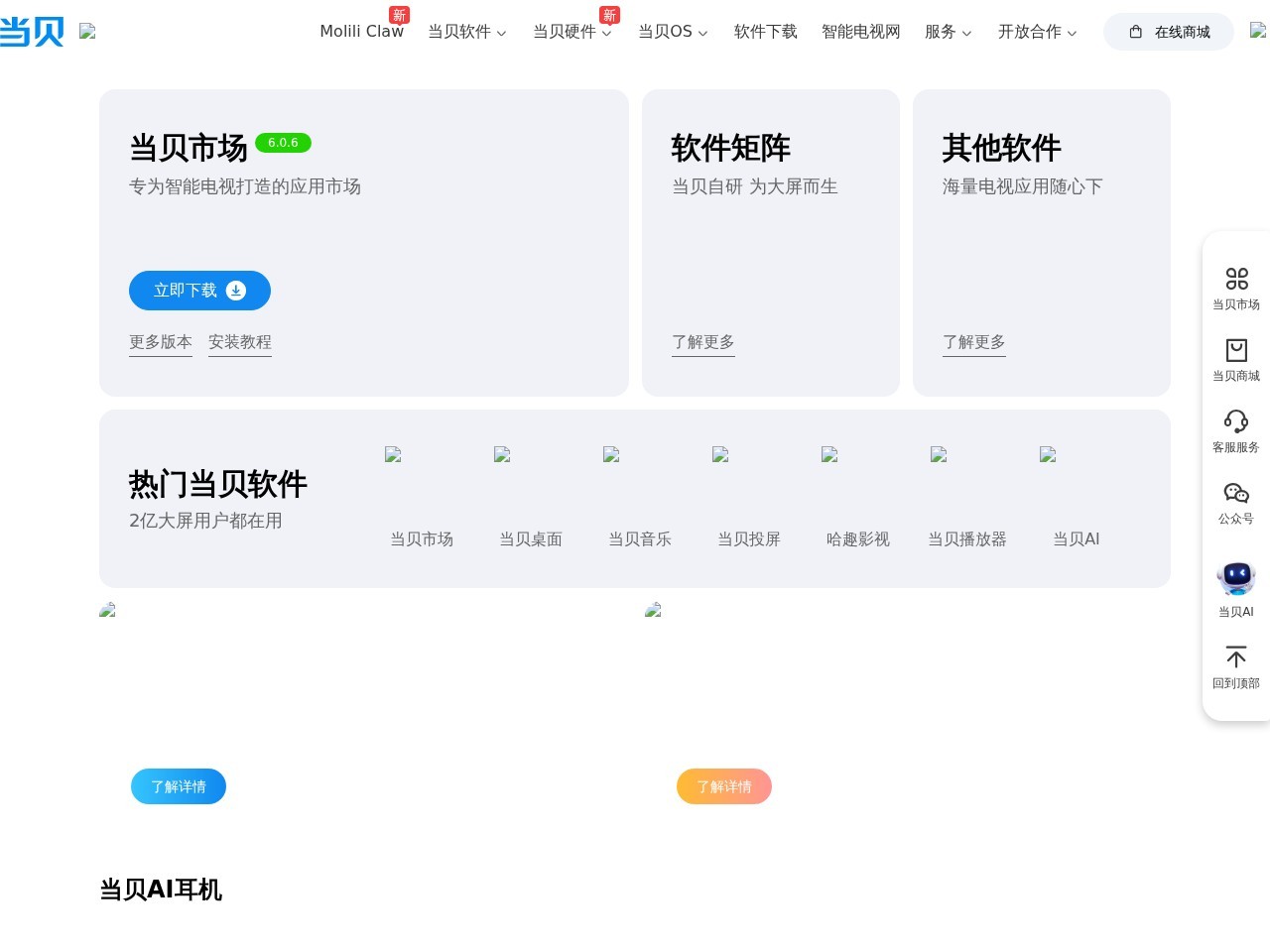Screen dimensions: 1270x952
Task: Open the 当贝播放器 app icon
Action: coord(939,454)
